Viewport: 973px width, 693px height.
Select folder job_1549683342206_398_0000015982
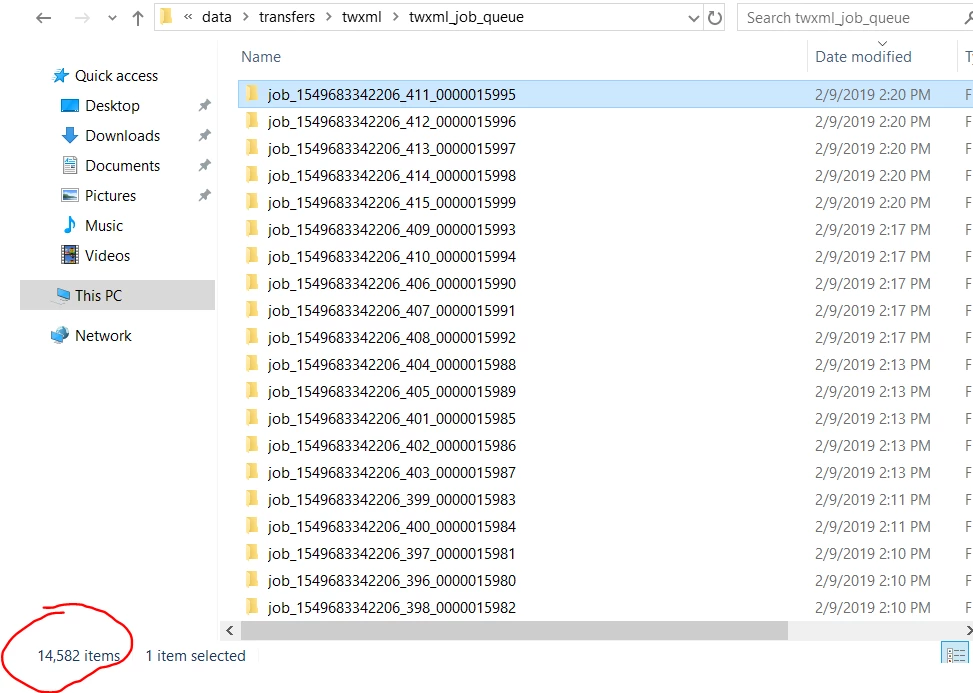392,607
